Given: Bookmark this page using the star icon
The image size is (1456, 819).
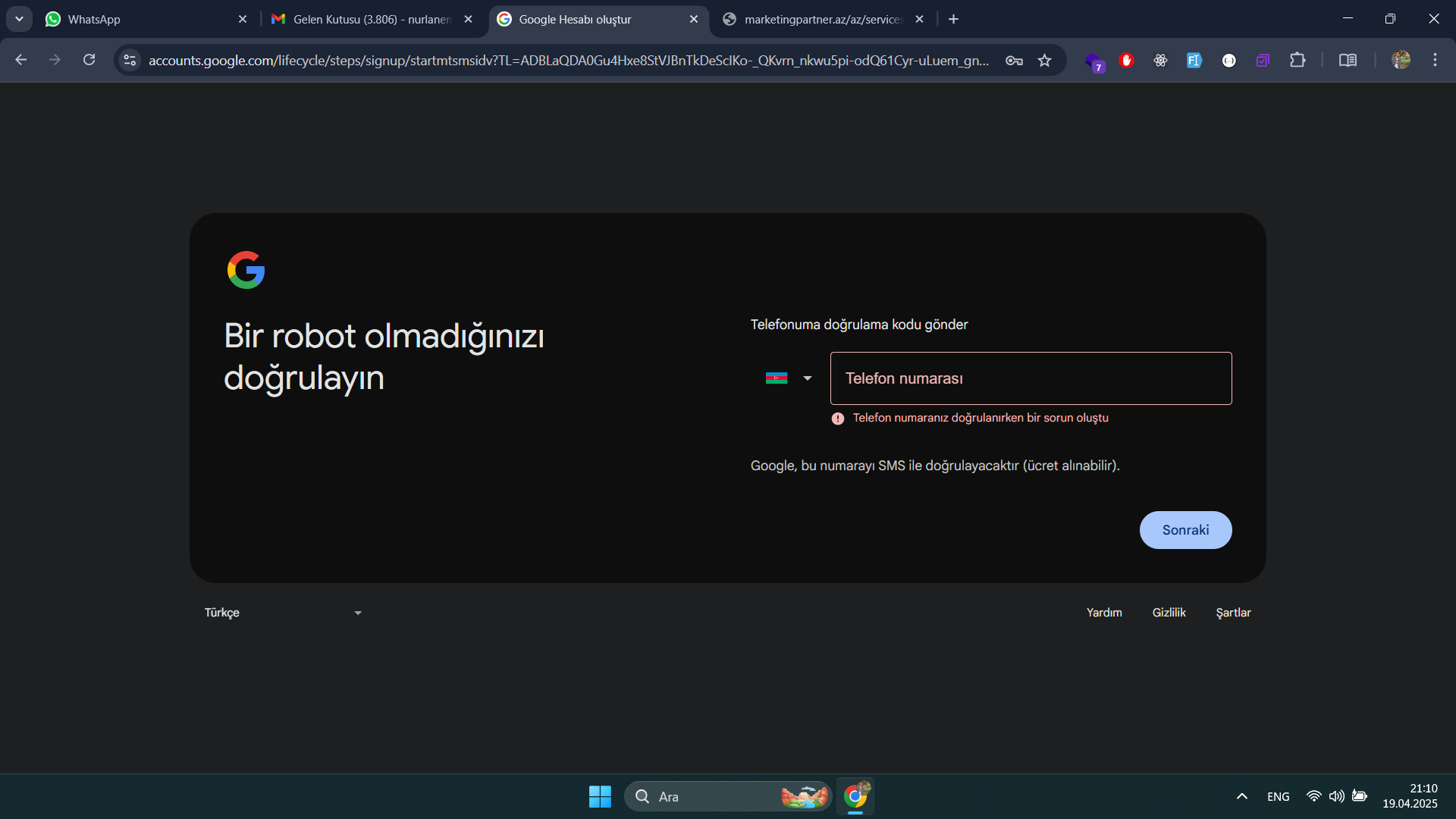Looking at the screenshot, I should pos(1044,60).
